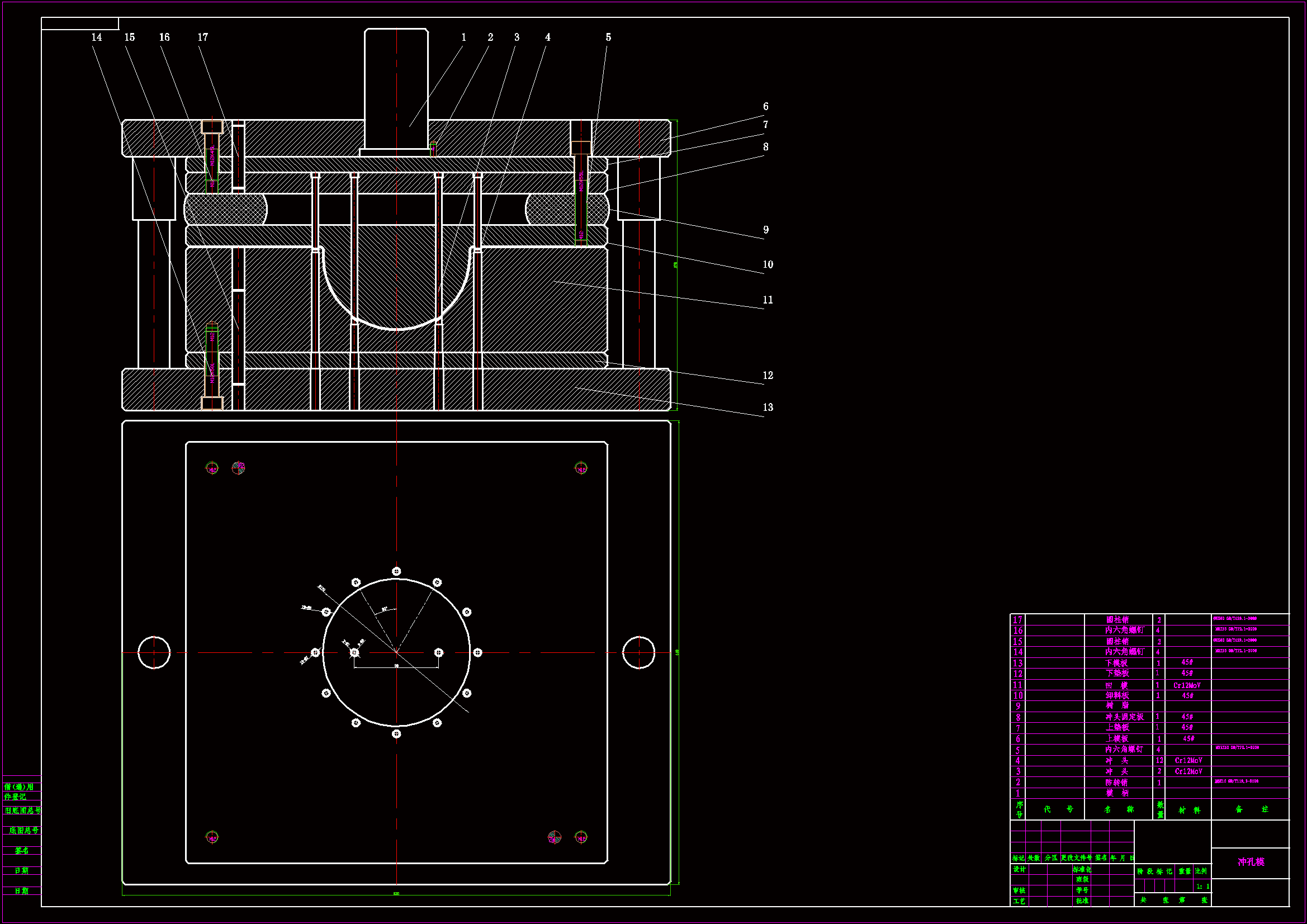
Task: Click the 设计 cell in title block
Action: tap(1019, 869)
